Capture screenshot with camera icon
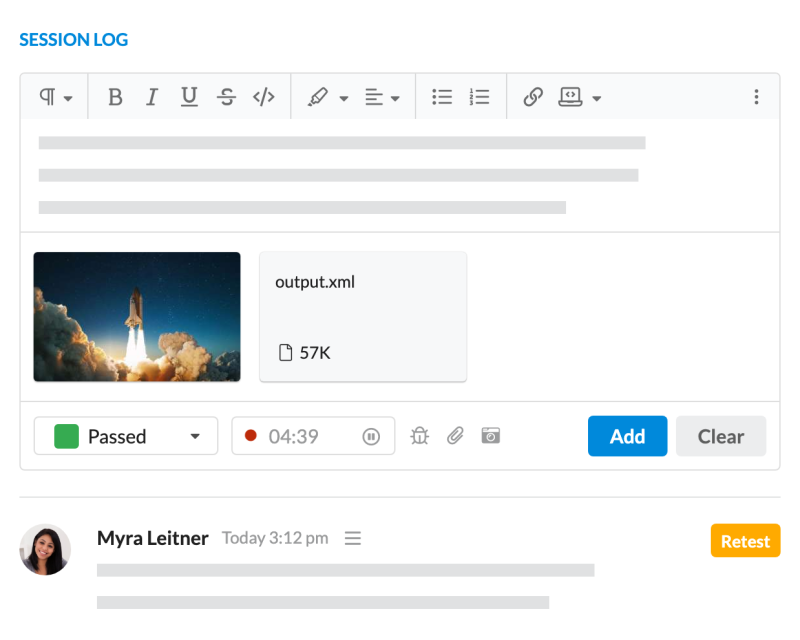The image size is (800, 640). [491, 436]
